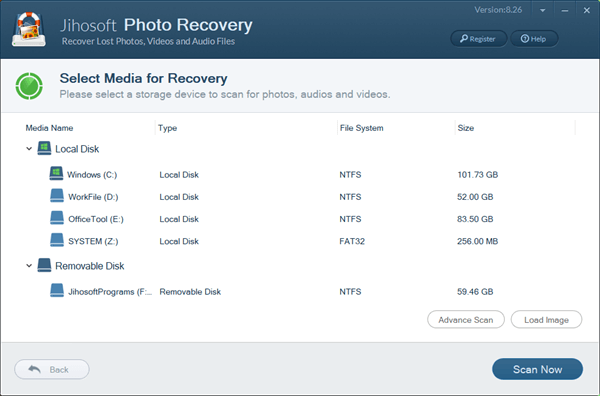
Task: Click Local Disk type in the WorkFile (D:) row
Action: [x=179, y=197]
